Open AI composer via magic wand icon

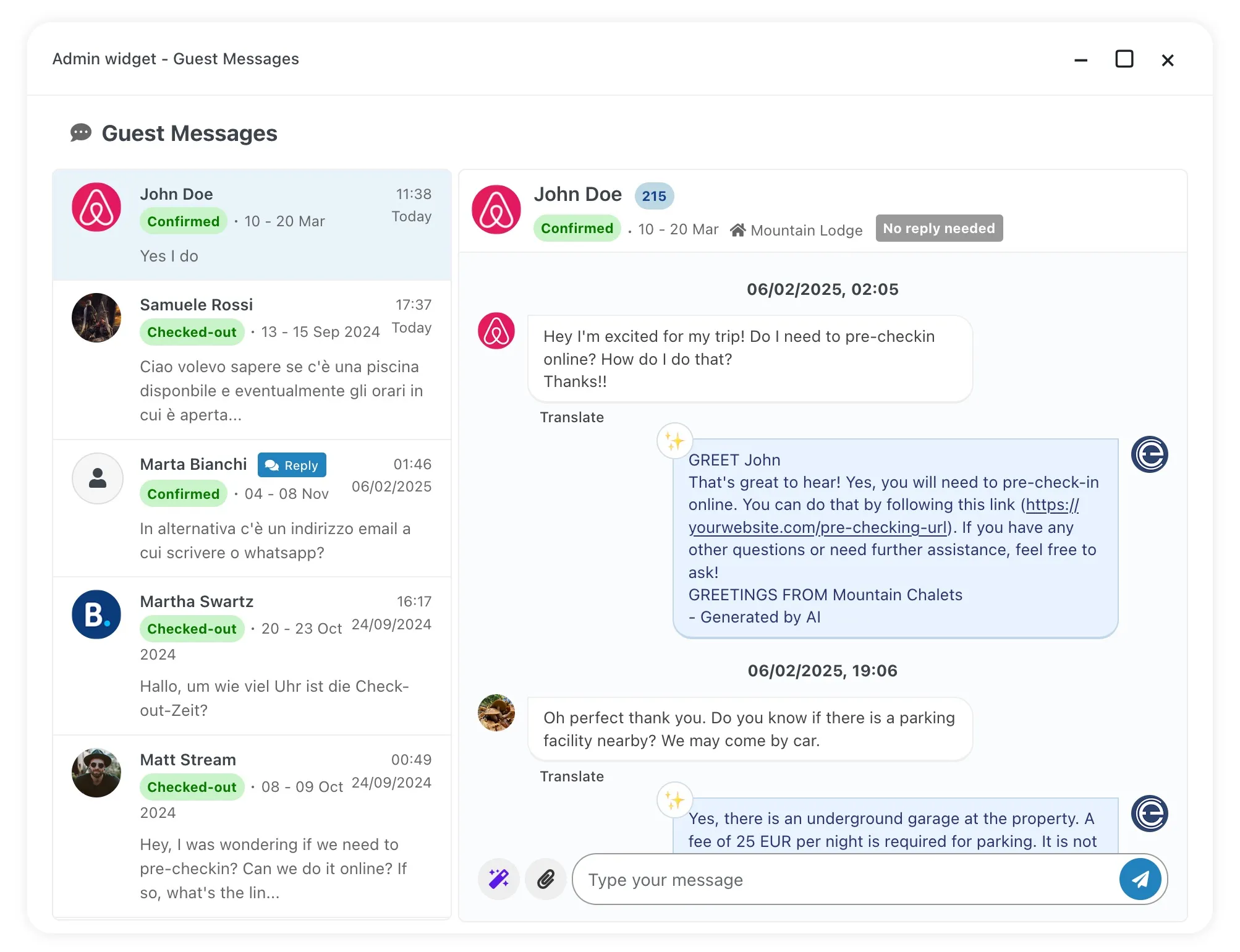[x=498, y=879]
